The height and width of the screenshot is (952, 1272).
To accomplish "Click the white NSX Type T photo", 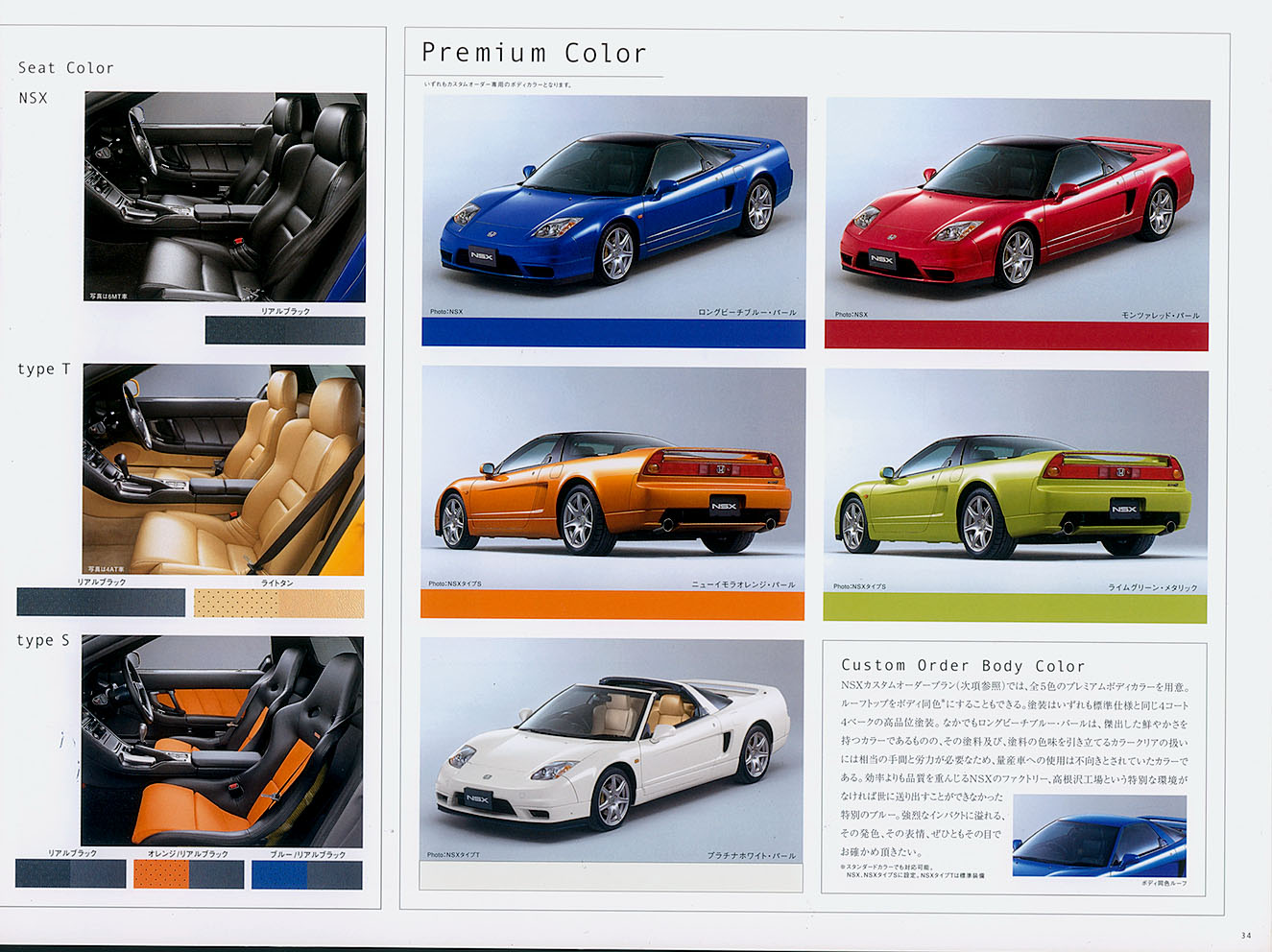I will [612, 750].
